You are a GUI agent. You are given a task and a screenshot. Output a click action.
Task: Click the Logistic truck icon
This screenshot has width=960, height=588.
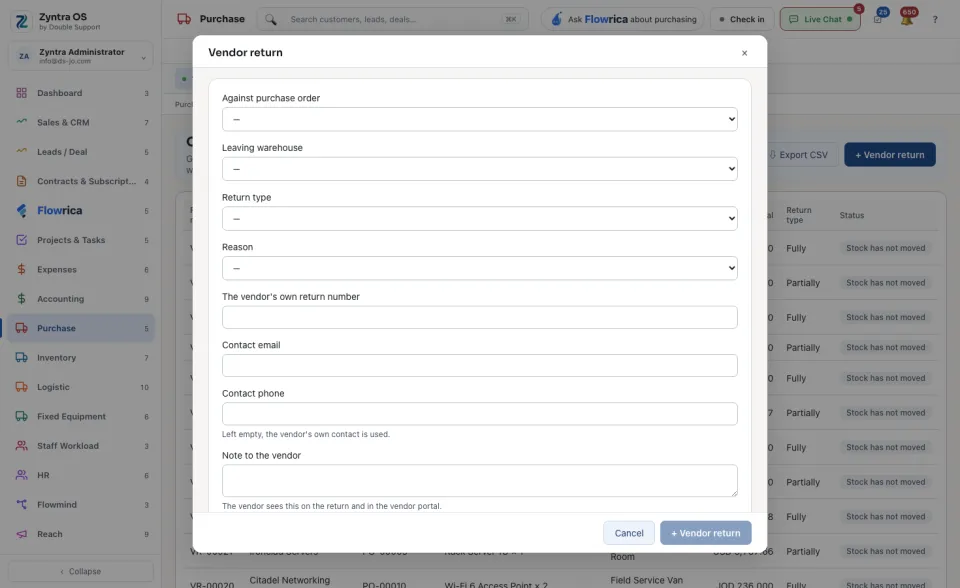(21, 386)
